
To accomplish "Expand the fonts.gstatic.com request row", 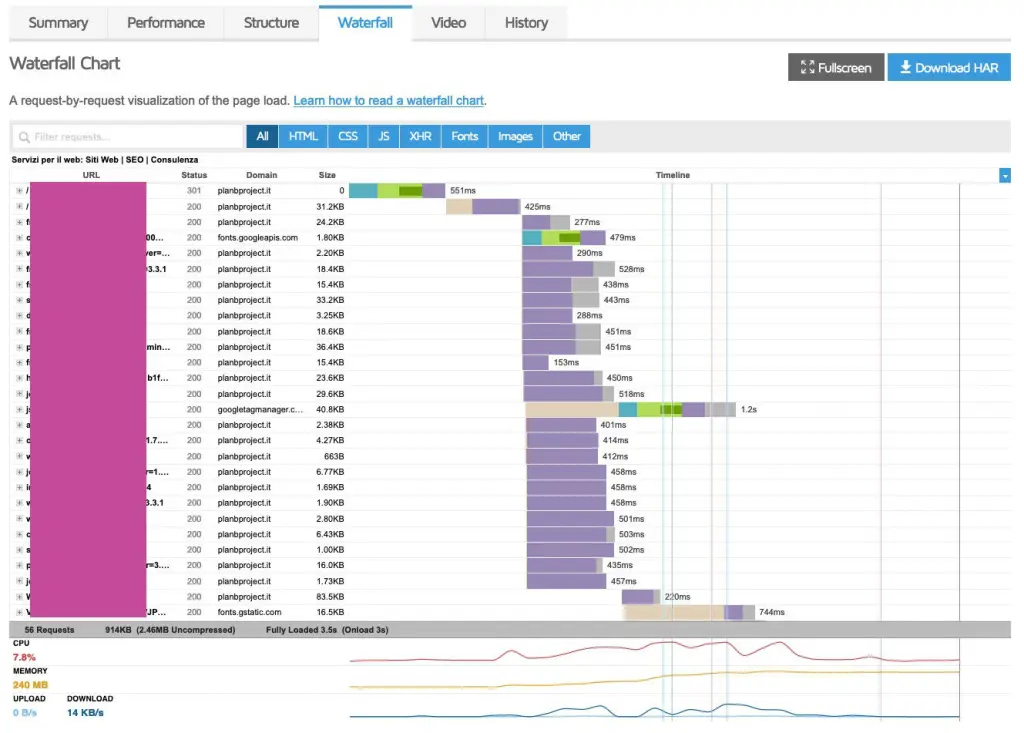I will coord(19,612).
